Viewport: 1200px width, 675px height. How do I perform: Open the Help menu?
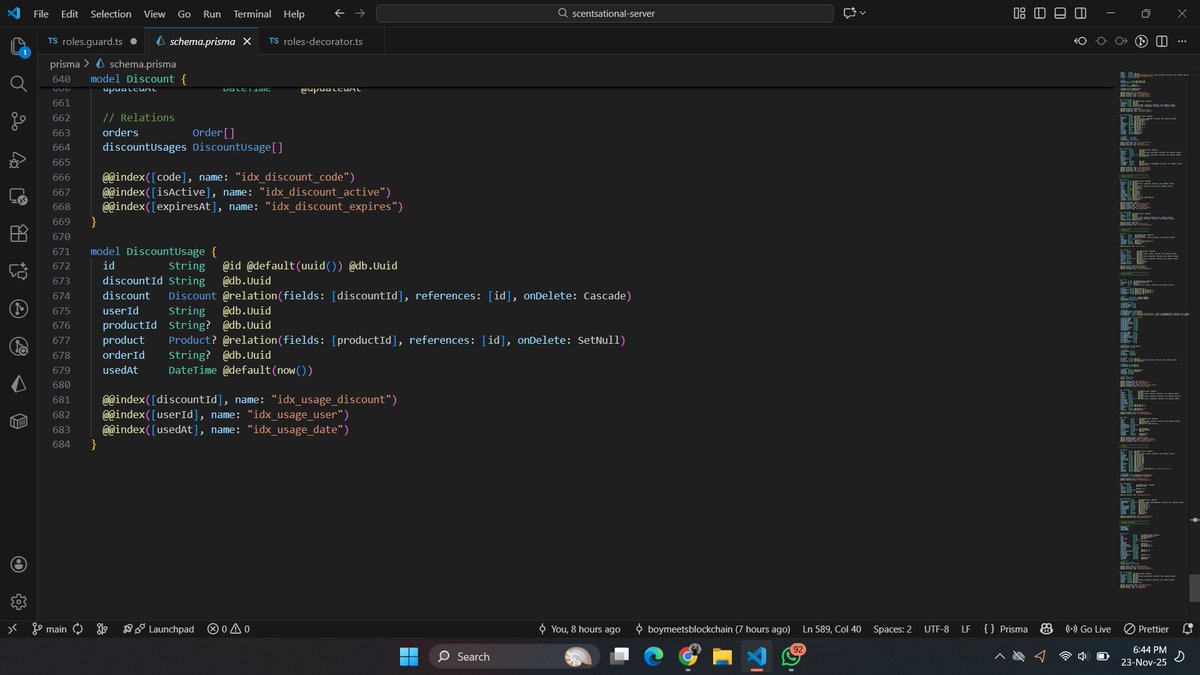[294, 14]
